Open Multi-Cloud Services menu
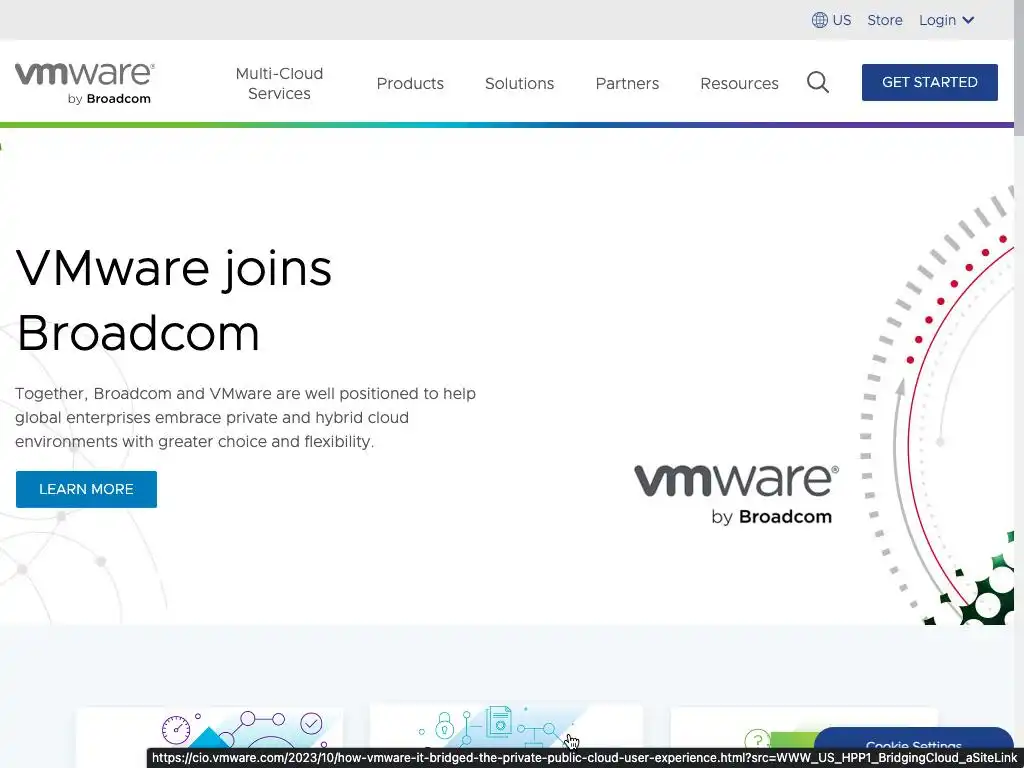The width and height of the screenshot is (1024, 768). pyautogui.click(x=280, y=83)
